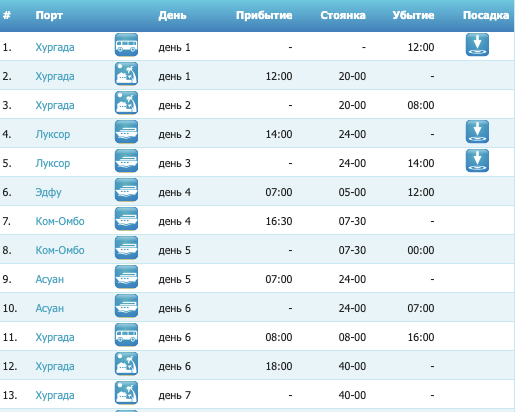The width and height of the screenshot is (530, 412).
Task: Open the Ком-Омбо link in row 7
Action: (60, 221)
